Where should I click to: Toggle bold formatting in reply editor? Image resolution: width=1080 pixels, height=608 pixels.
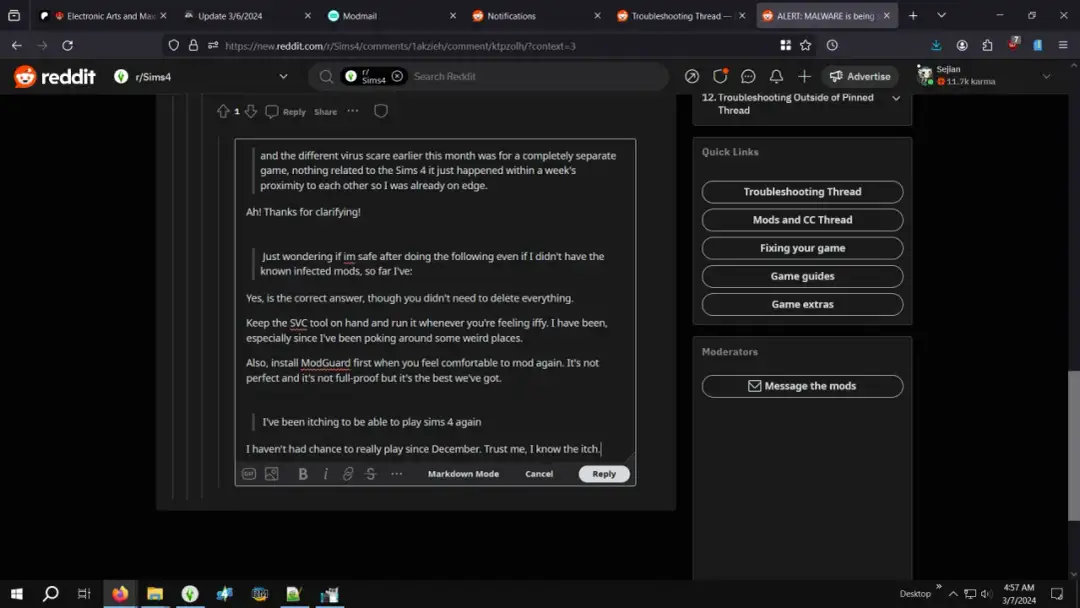click(x=303, y=474)
